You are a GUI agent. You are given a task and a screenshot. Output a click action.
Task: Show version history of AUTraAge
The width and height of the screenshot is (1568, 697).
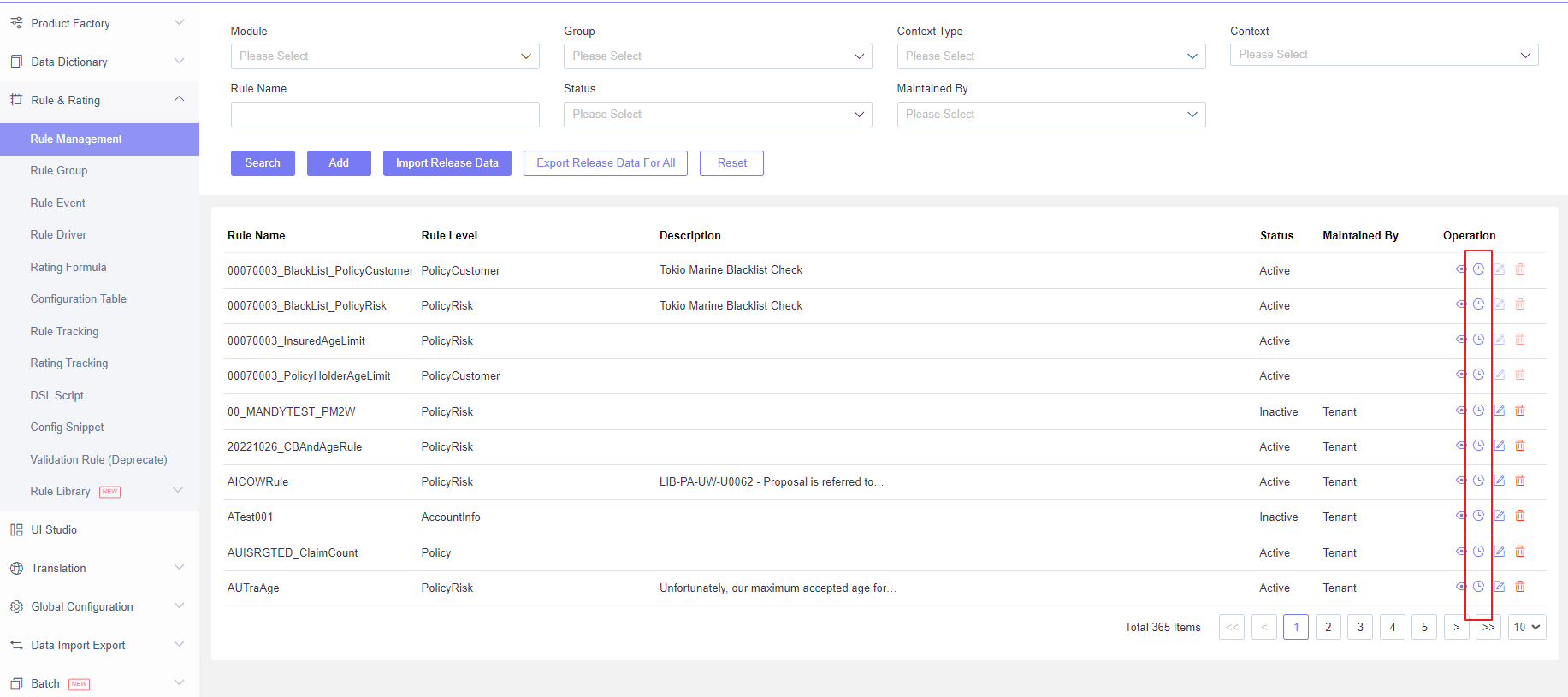point(1478,587)
